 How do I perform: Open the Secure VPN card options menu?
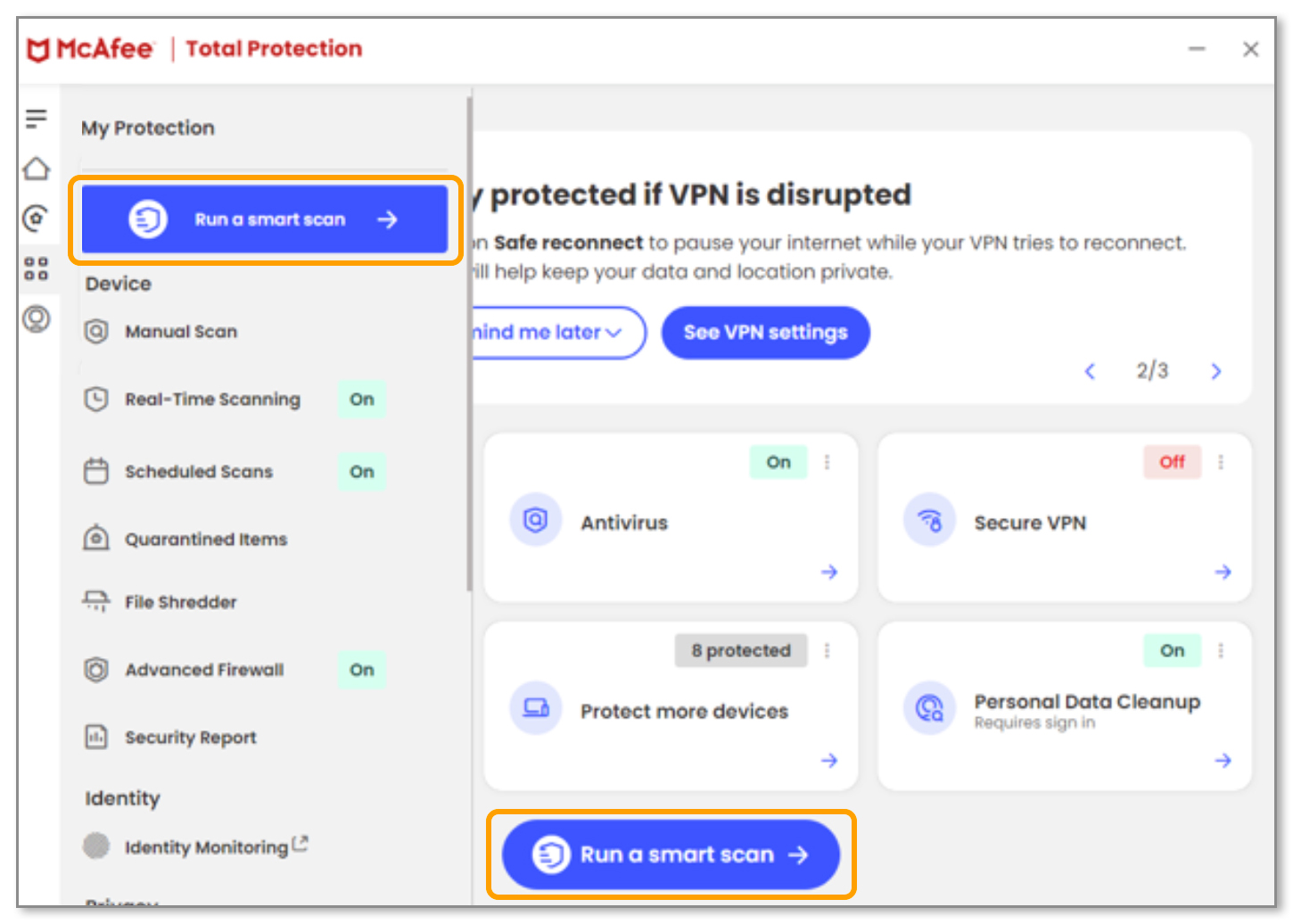coord(1220,462)
